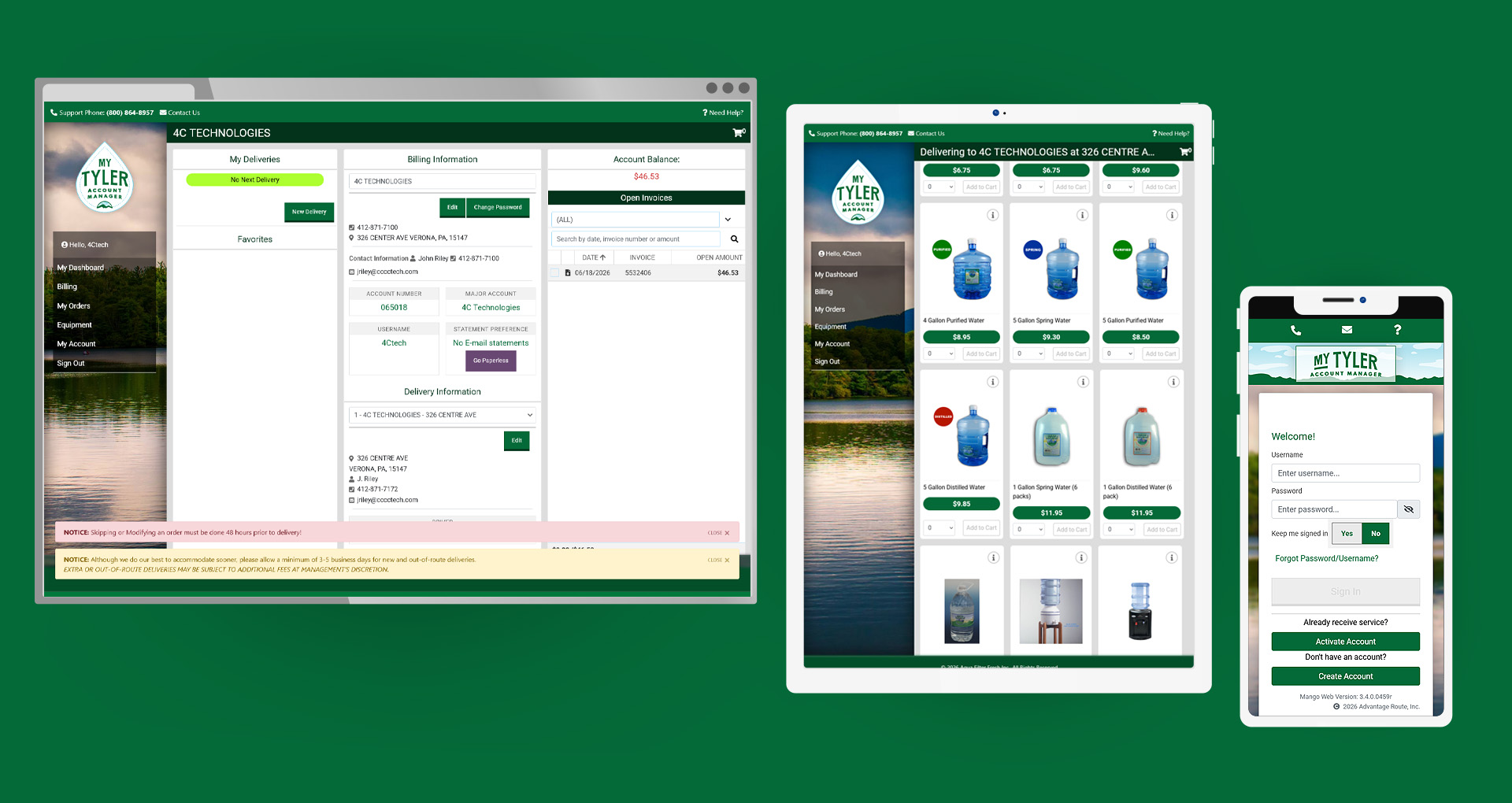Image resolution: width=1512 pixels, height=803 pixels.
Task: Open quantity dropdown for 1 Gallon Distilled Water
Action: (x=1120, y=530)
